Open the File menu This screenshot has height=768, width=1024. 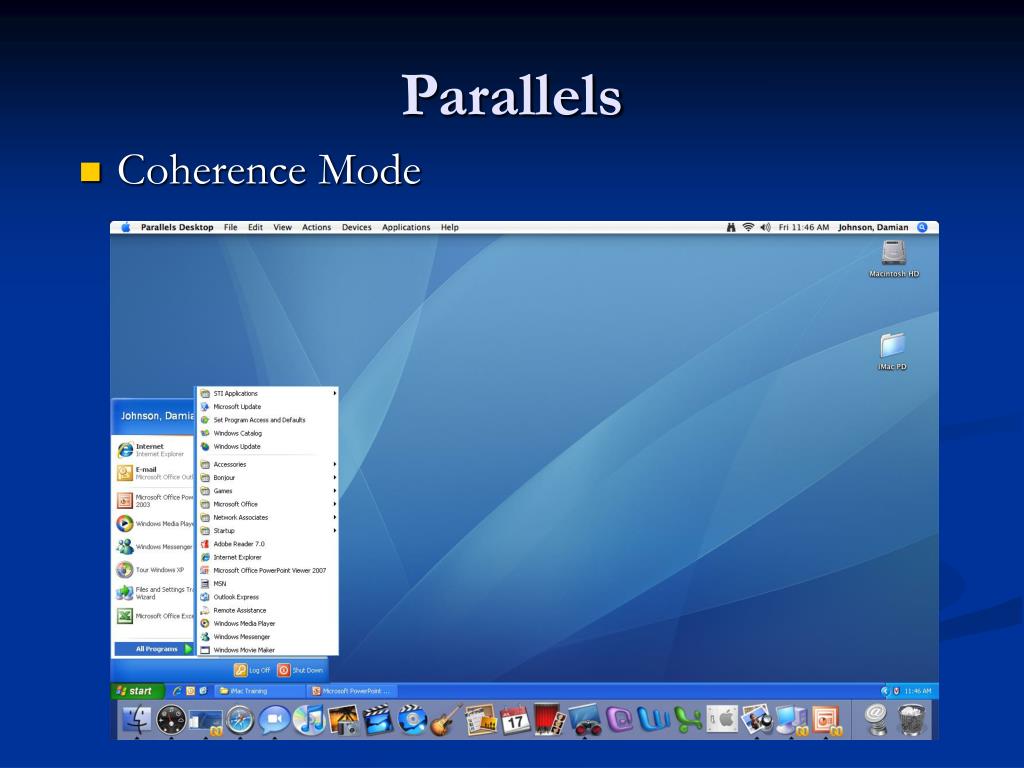click(x=231, y=227)
